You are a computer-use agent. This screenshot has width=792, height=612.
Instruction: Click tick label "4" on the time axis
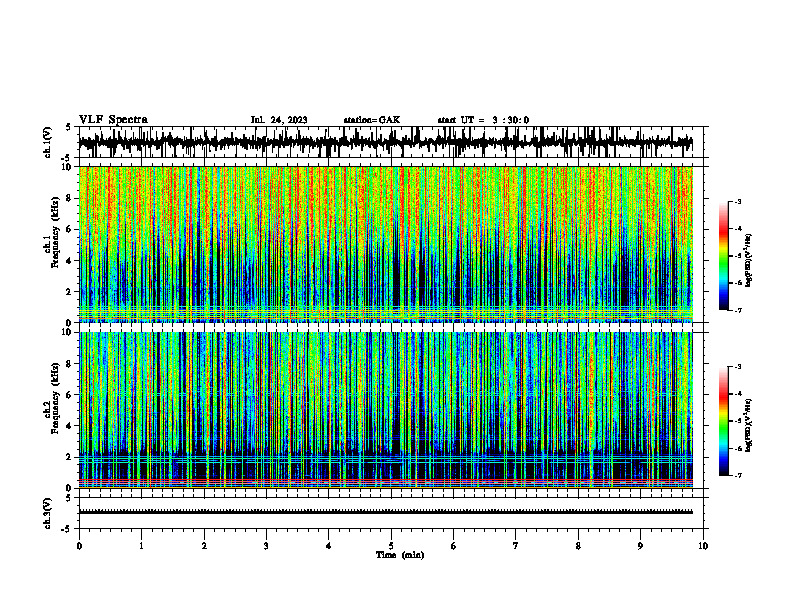pyautogui.click(x=329, y=546)
